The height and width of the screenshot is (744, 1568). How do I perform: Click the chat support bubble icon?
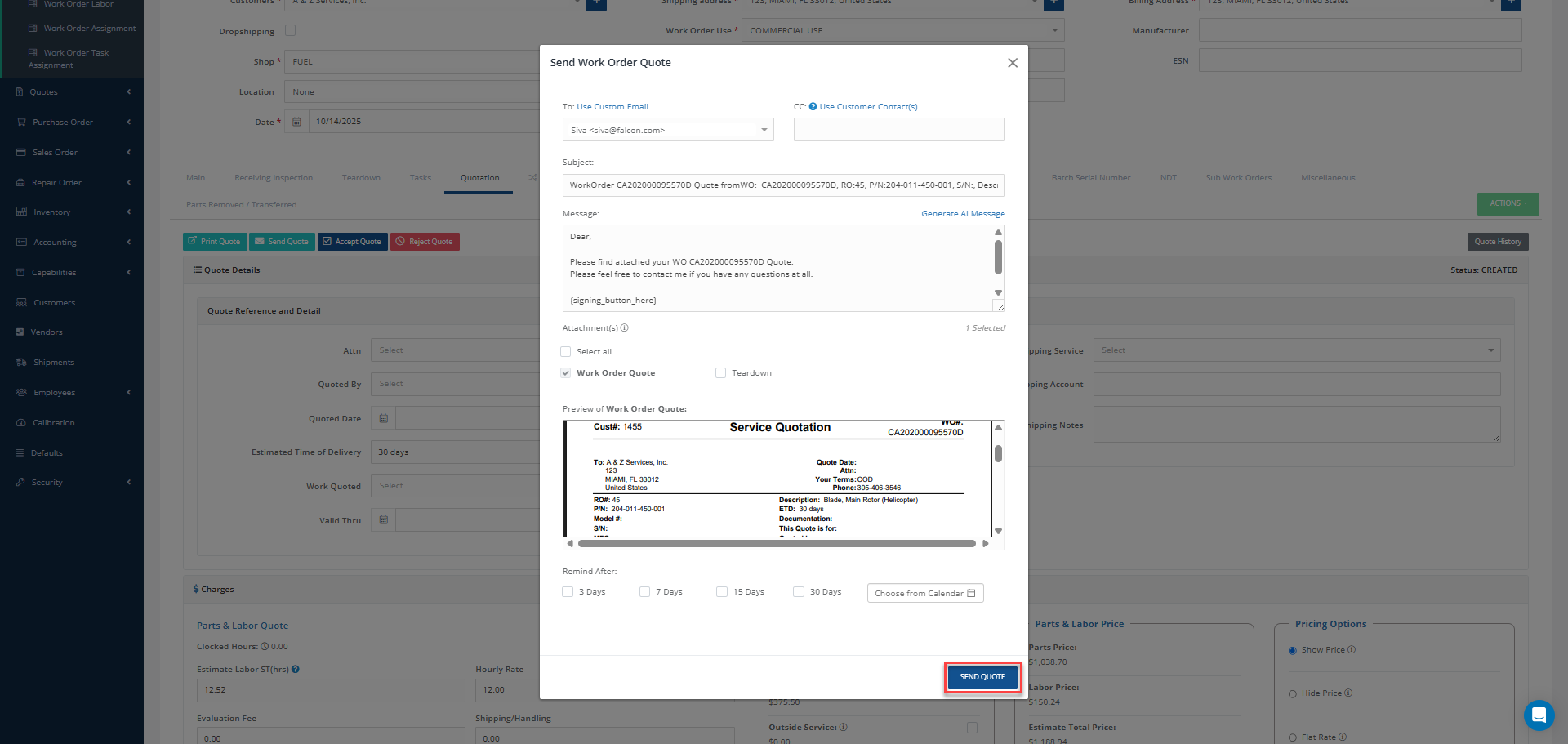1539,715
